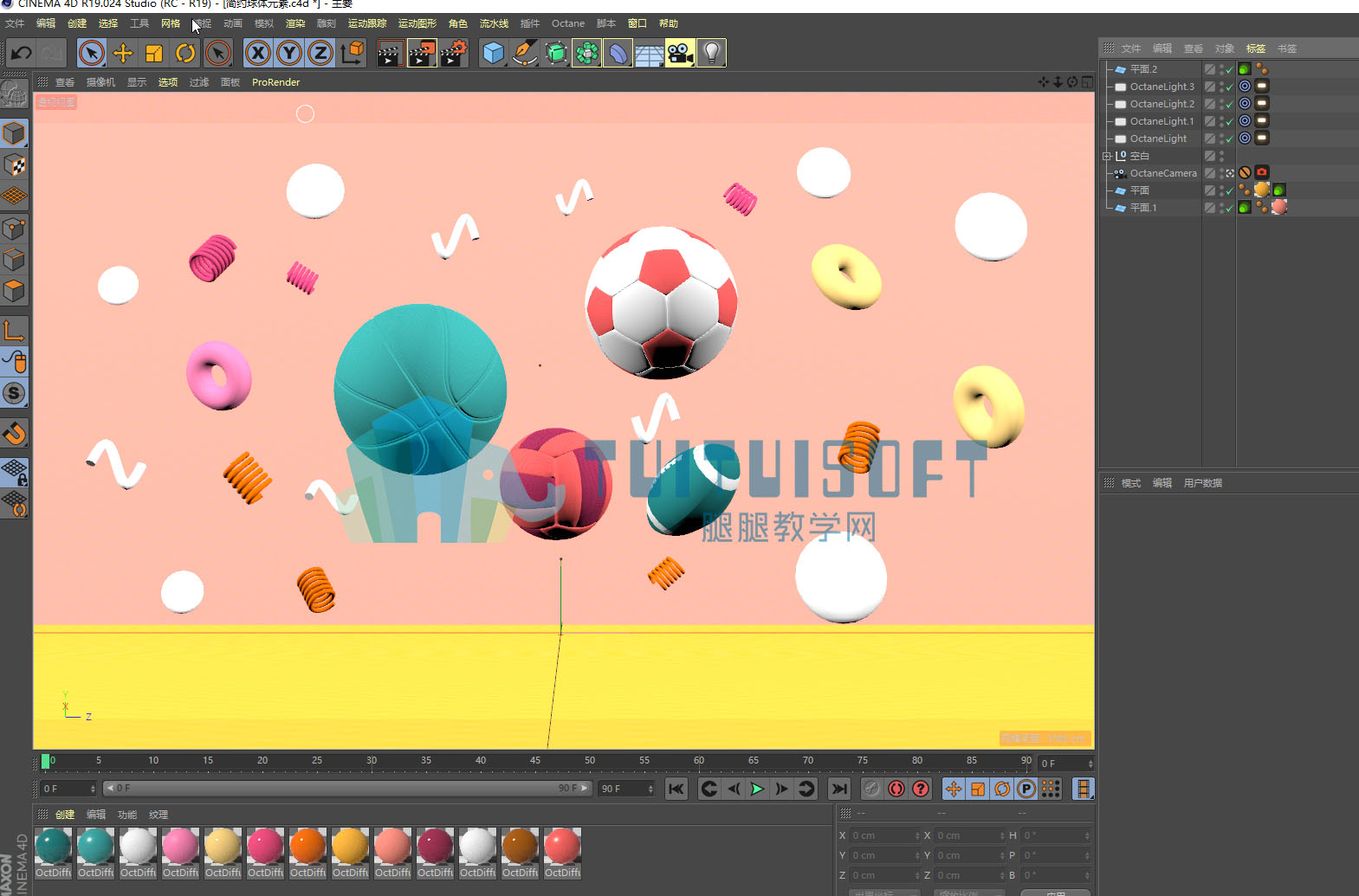Click the Record active objects button
The height and width of the screenshot is (896, 1359).
click(x=896, y=789)
